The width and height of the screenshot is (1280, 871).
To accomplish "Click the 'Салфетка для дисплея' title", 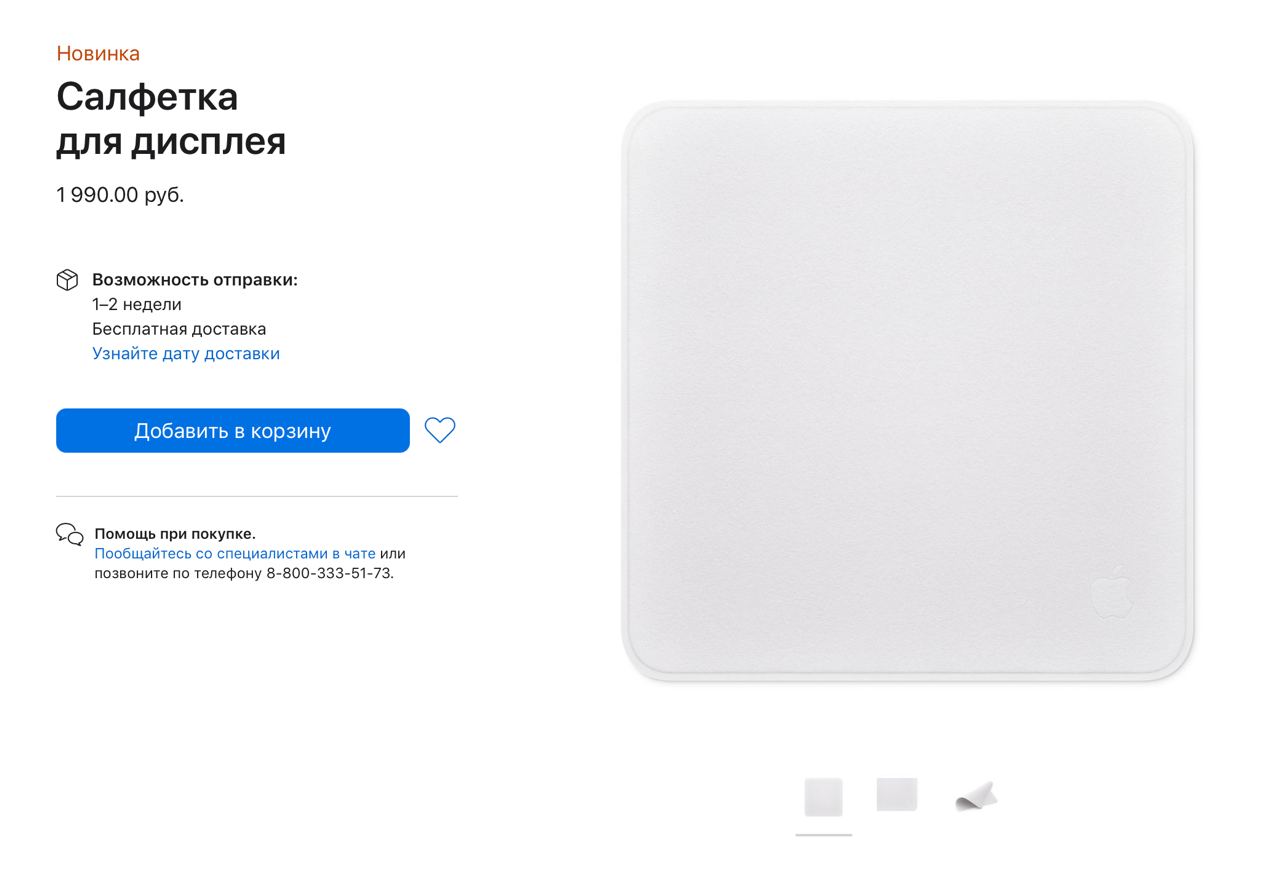I will point(171,119).
